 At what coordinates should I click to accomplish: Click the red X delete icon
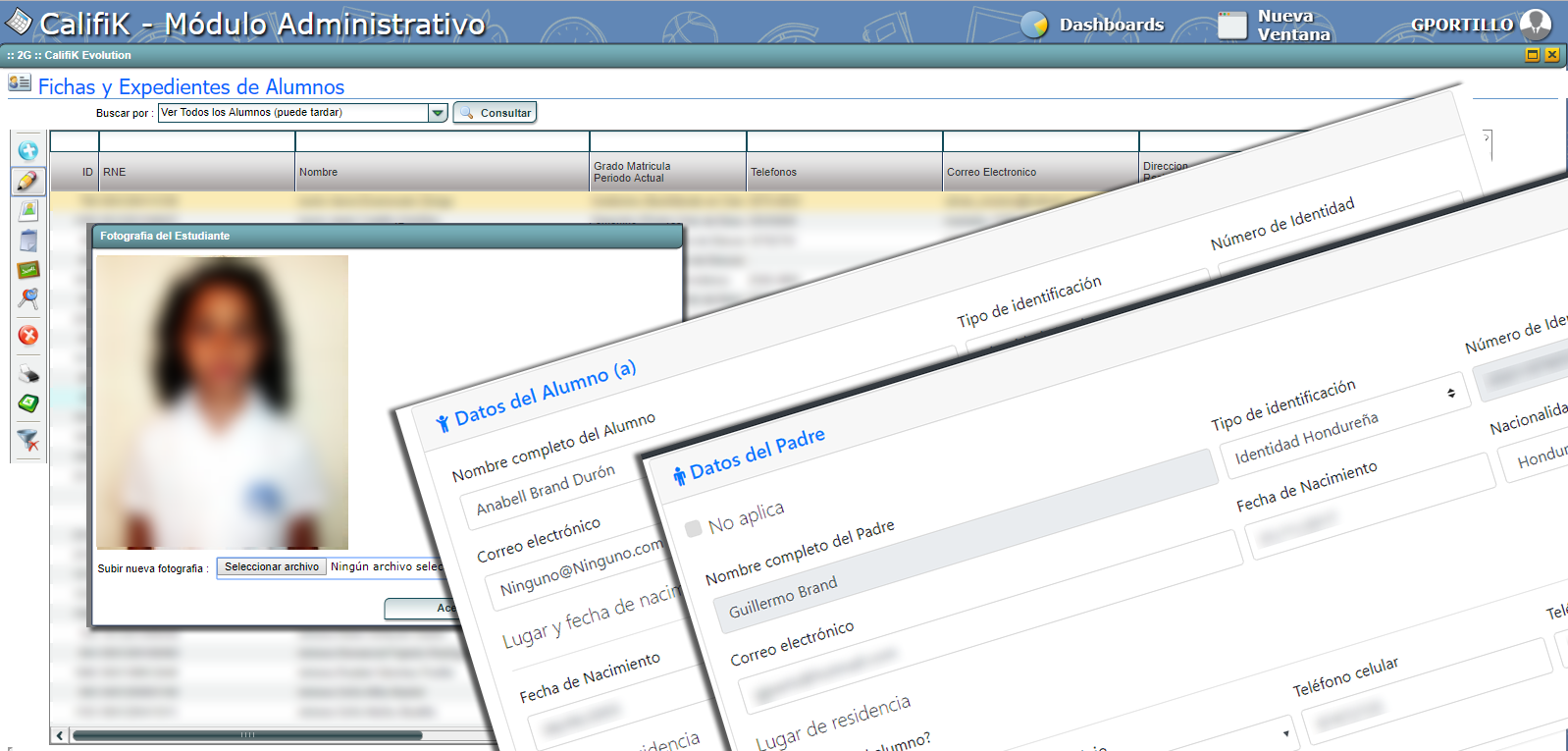(28, 336)
